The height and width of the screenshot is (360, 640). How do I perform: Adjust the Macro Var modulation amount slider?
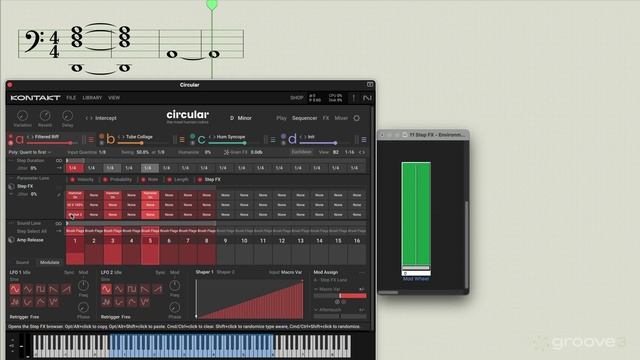(340, 296)
